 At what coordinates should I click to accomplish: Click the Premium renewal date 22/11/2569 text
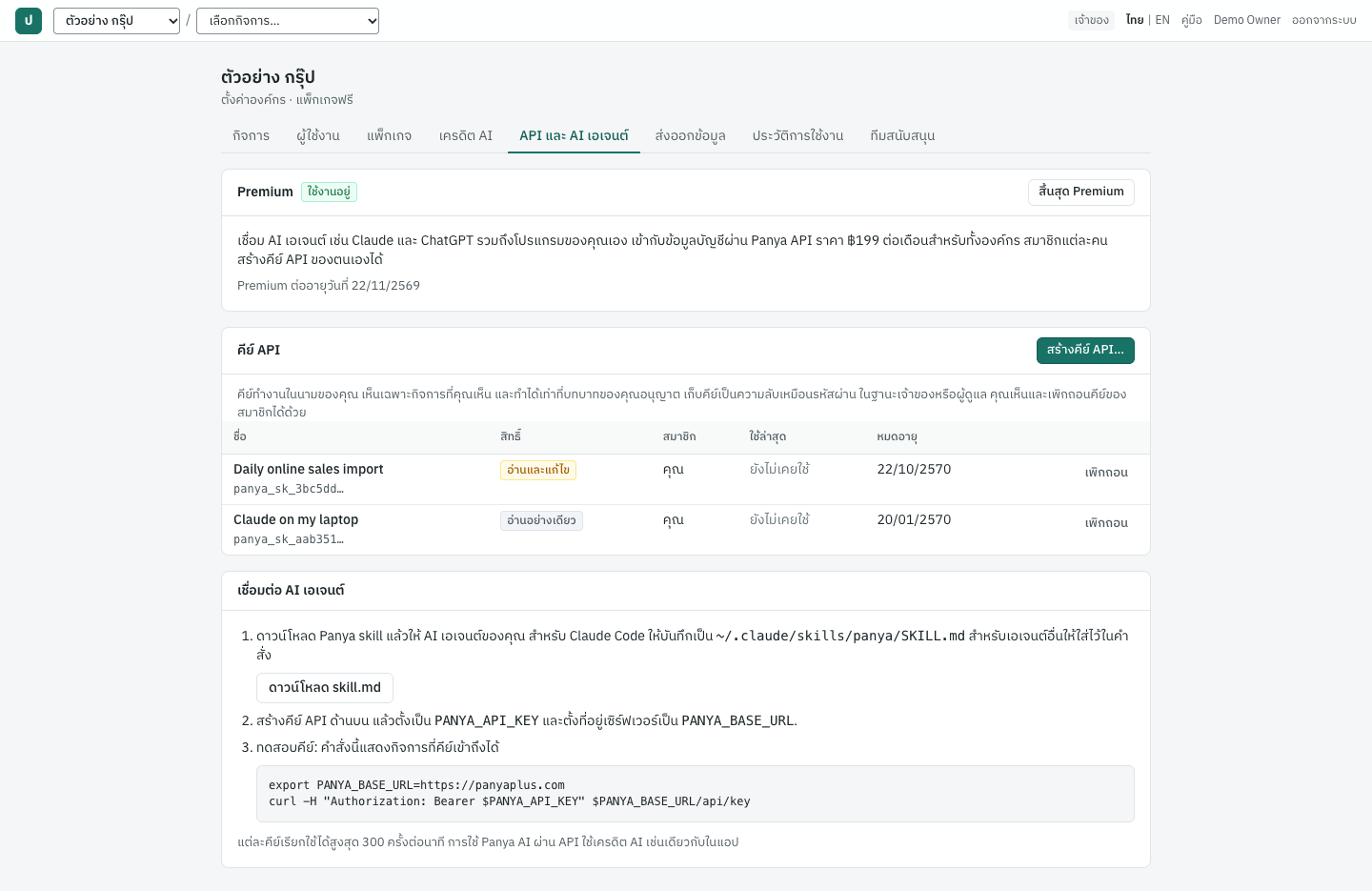(329, 286)
